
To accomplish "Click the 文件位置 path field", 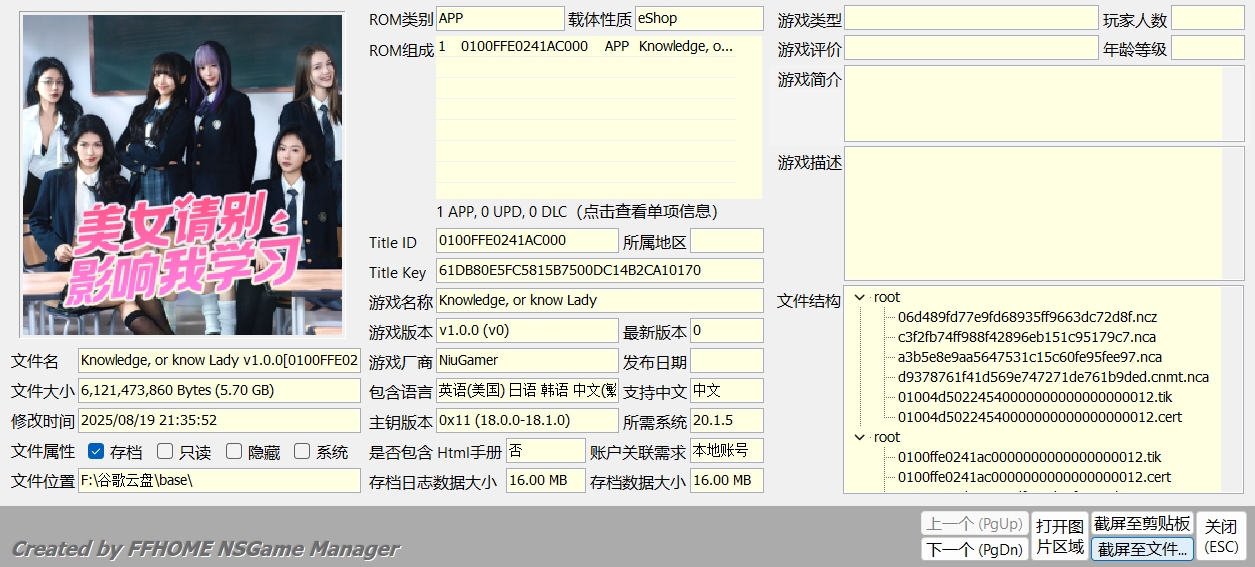I will [219, 480].
